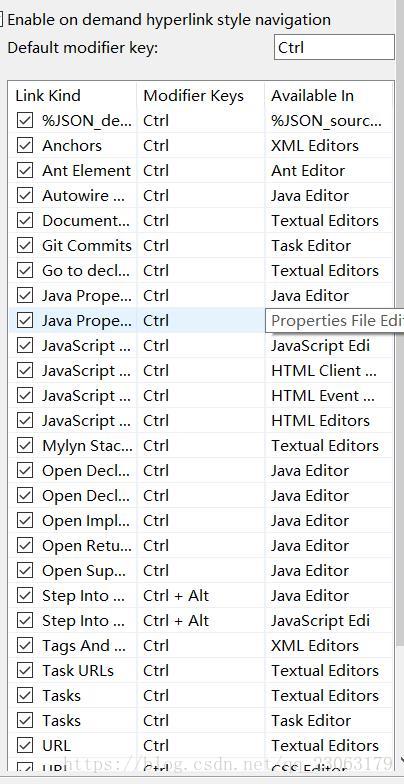
Task: Toggle the Go to decl... checkbox
Action: pos(25,270)
